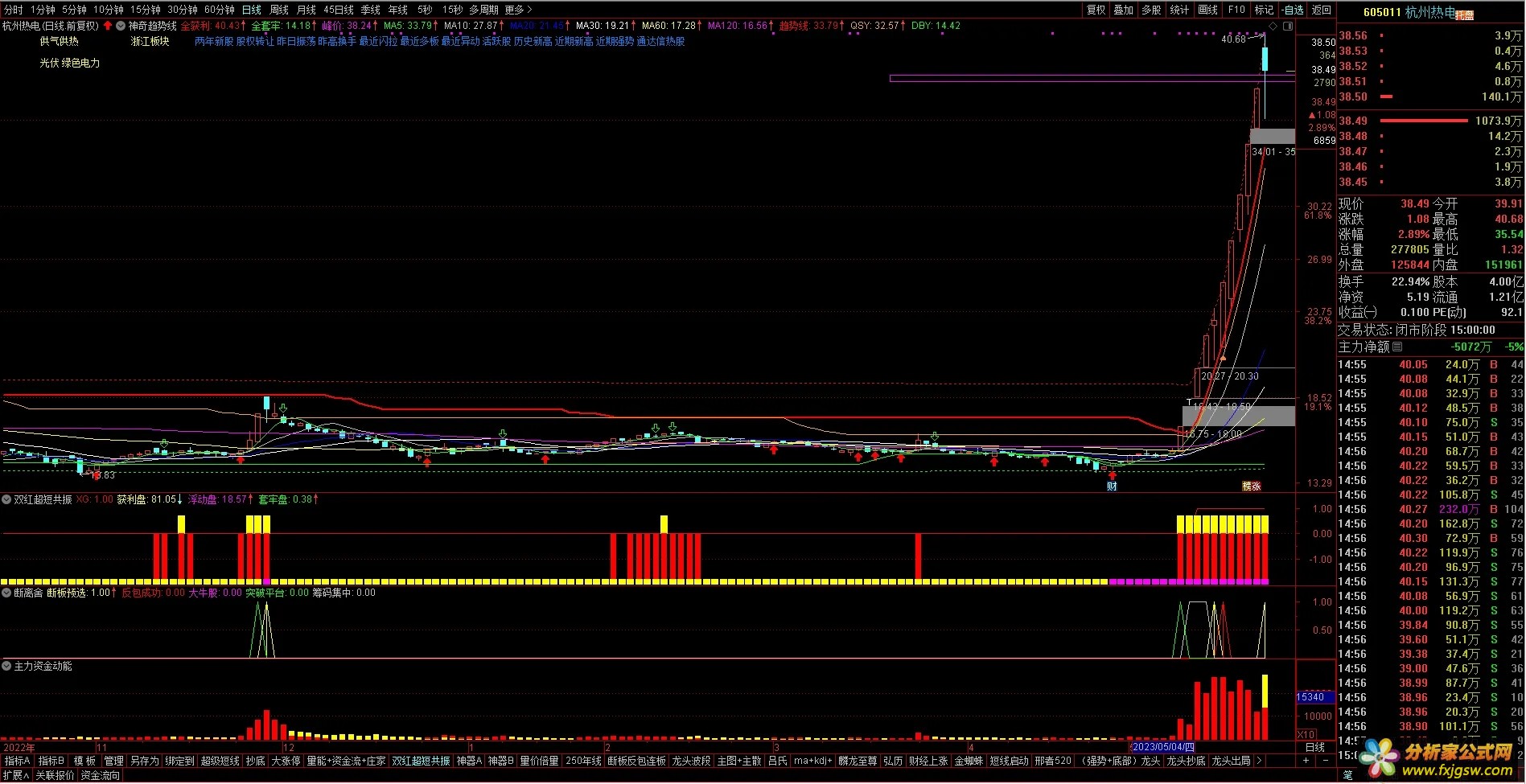This screenshot has width=1526, height=784.
Task: Select the 龙头波段 indicator tab
Action: pos(692,761)
